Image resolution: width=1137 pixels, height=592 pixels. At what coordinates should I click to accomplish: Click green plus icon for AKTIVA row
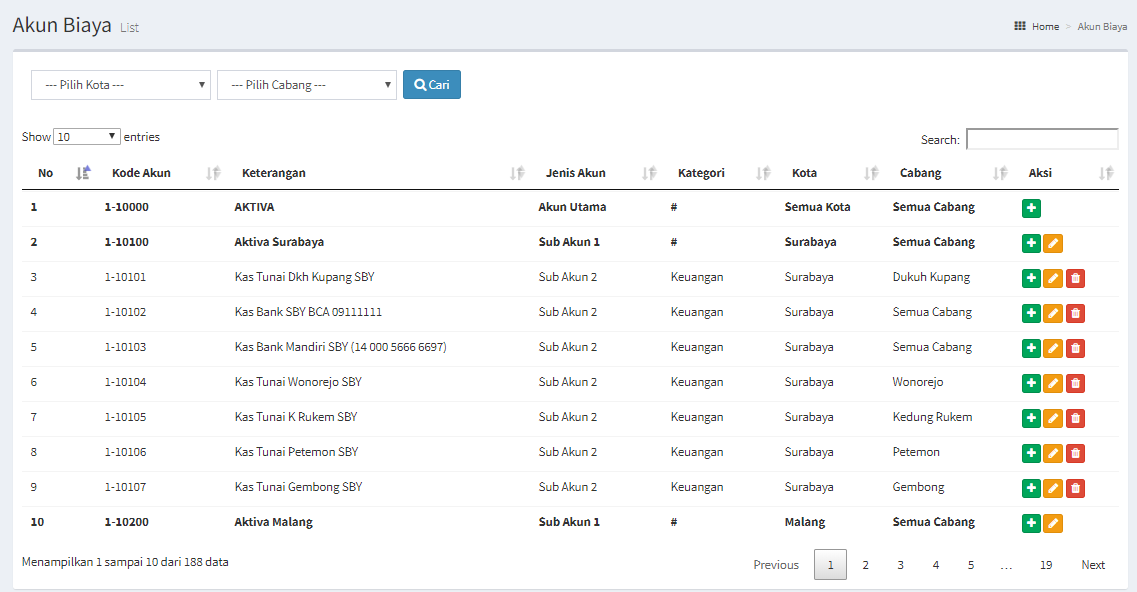point(1031,208)
